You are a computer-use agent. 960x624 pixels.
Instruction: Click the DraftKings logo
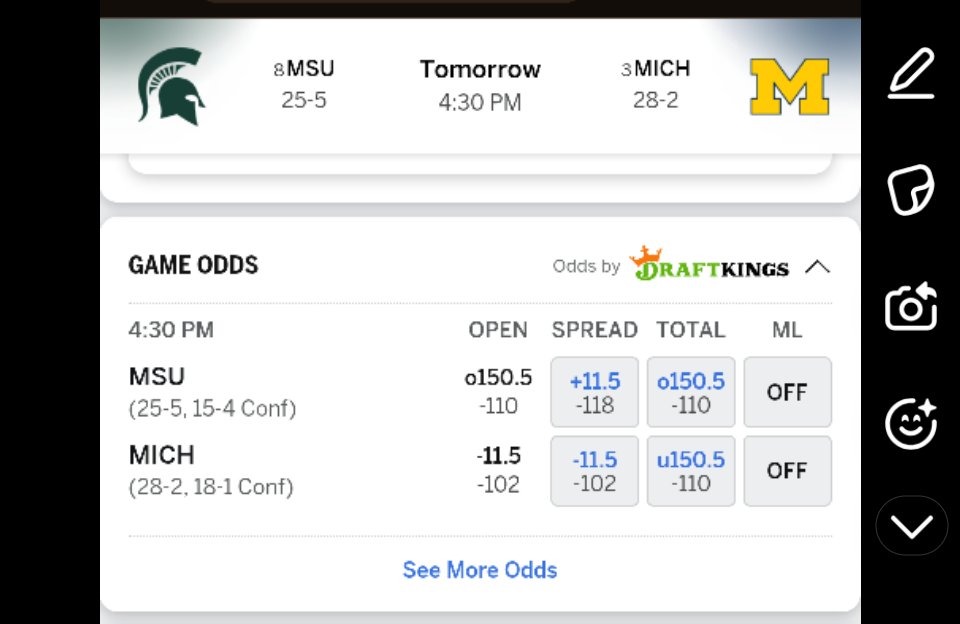click(710, 264)
